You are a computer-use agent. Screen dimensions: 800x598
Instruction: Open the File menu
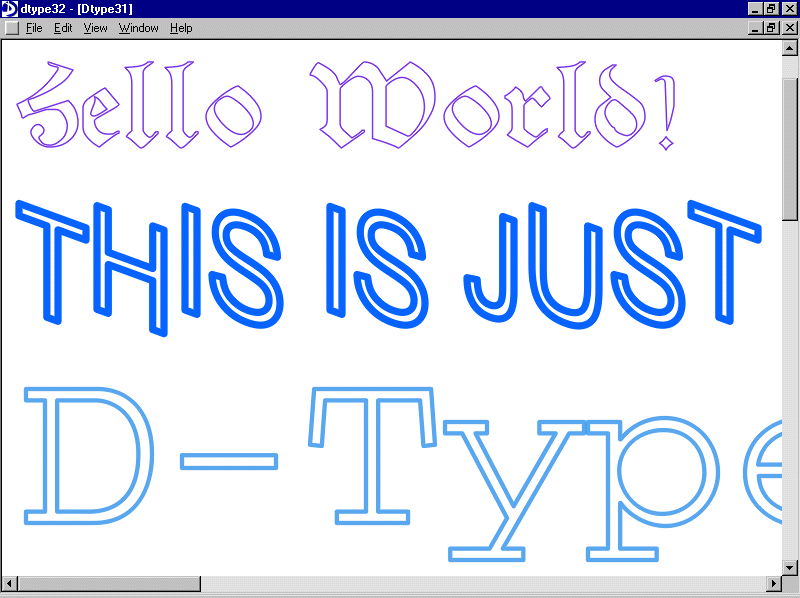pos(34,28)
